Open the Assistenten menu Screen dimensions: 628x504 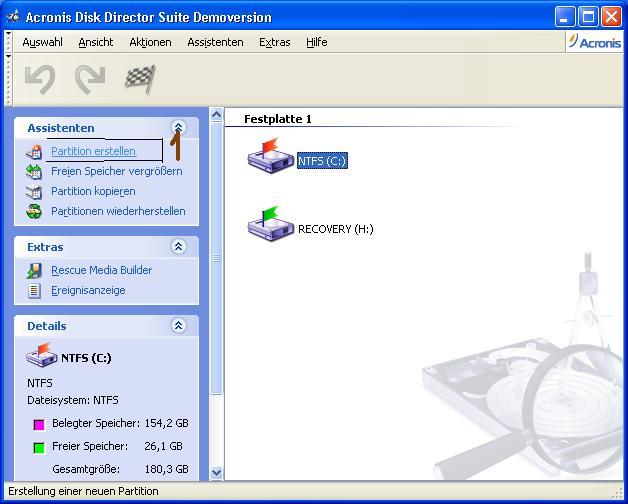215,42
